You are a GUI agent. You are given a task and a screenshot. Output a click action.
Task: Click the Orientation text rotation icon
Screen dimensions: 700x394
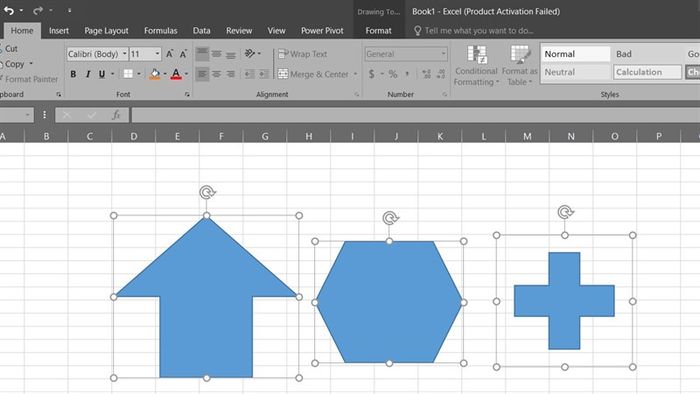pos(250,54)
